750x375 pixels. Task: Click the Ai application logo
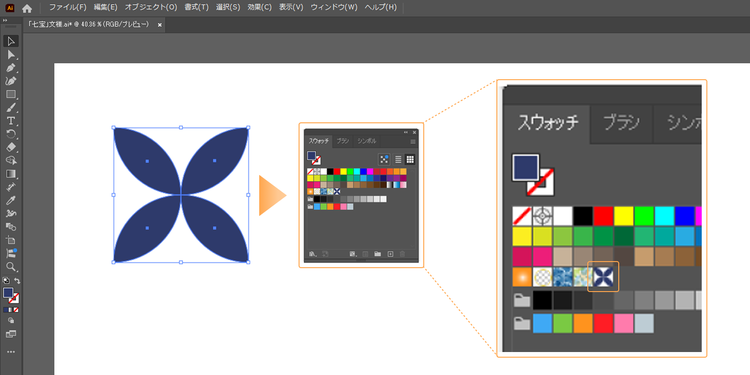tap(9, 8)
